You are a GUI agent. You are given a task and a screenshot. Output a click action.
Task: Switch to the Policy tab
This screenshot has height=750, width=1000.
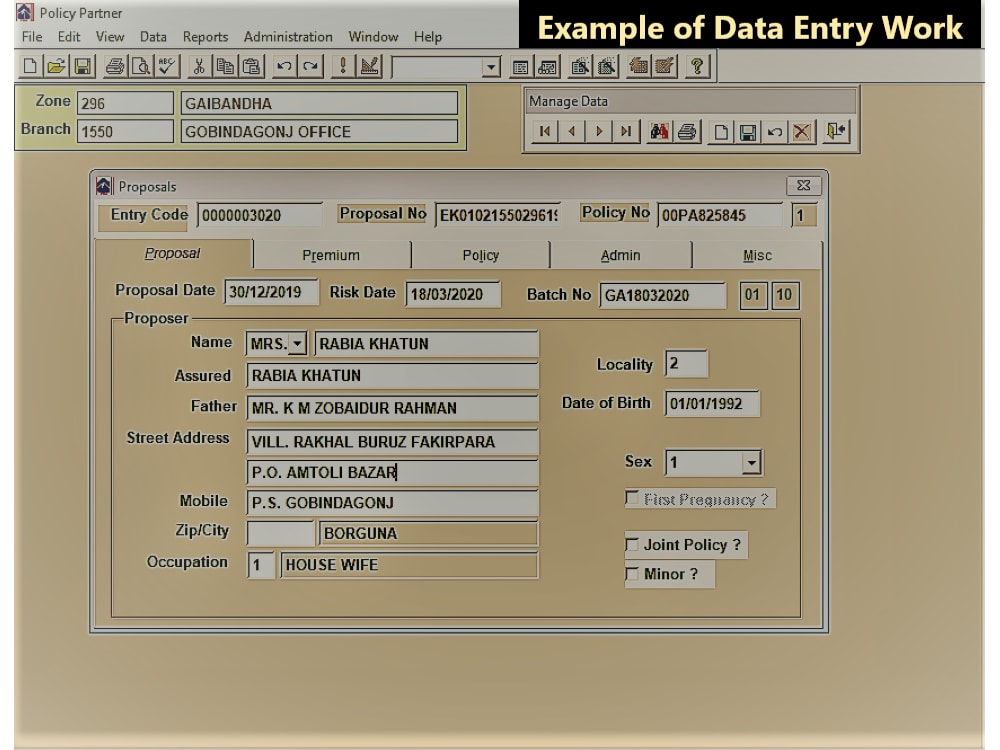pyautogui.click(x=480, y=255)
